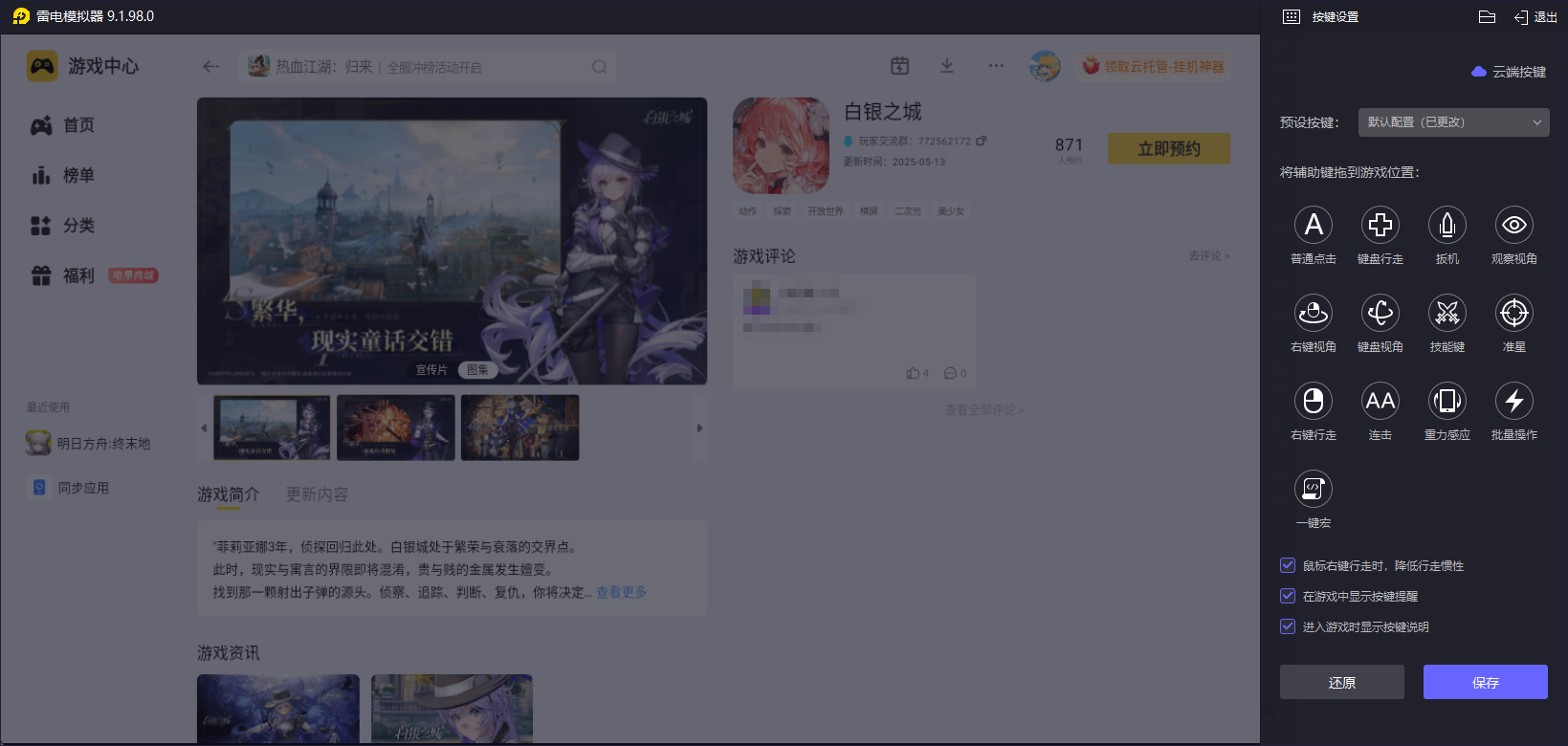Click the 动作 game tag
This screenshot has width=1568, height=746.
[x=748, y=211]
